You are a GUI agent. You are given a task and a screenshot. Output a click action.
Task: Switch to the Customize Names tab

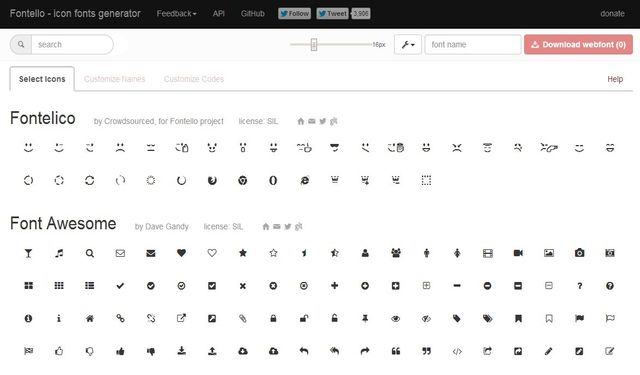point(114,79)
